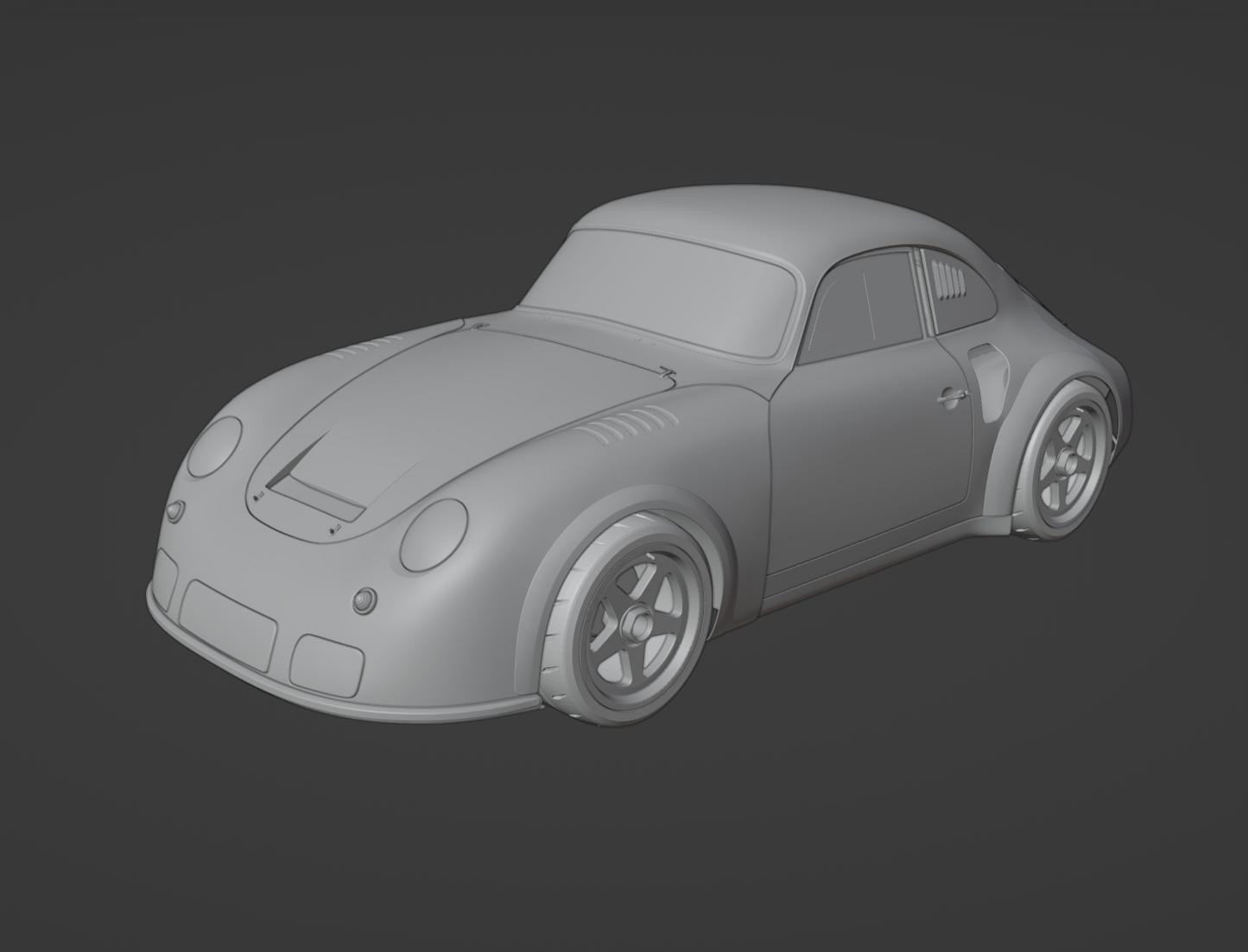Click the windshield glass of the car
The image size is (1248, 952).
click(x=659, y=289)
